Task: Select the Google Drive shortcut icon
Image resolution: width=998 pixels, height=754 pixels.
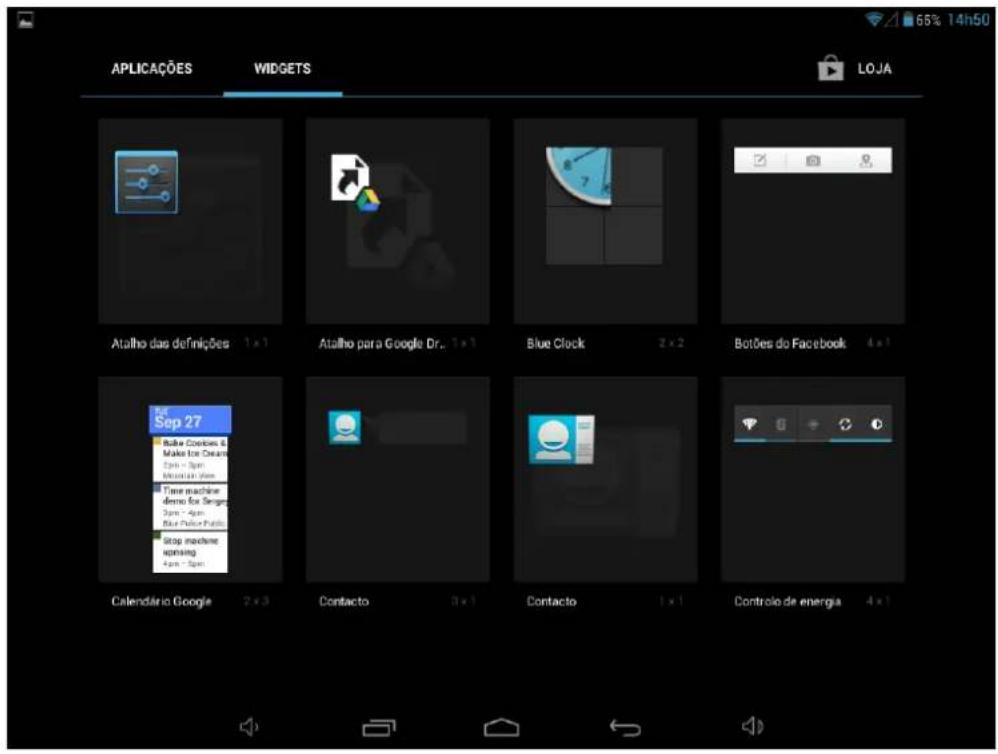Action: tap(355, 182)
